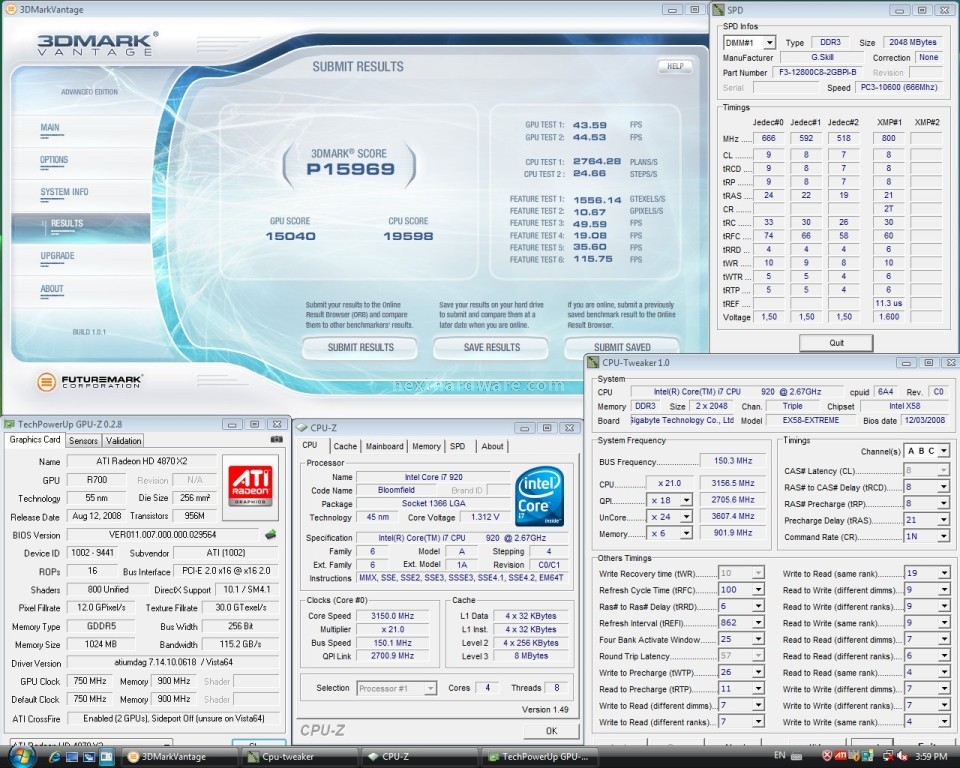Click the SAVE RESULTS button
960x768 pixels.
[492, 348]
